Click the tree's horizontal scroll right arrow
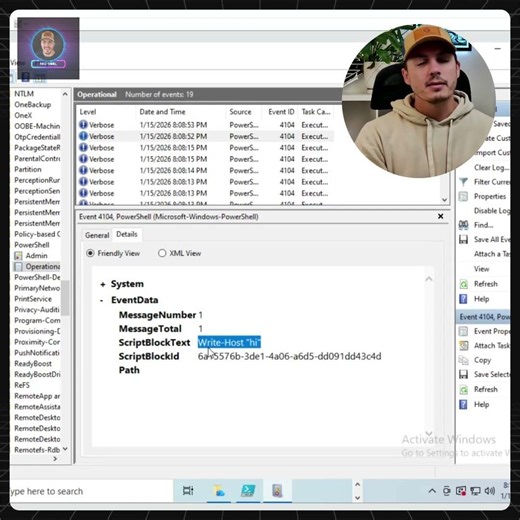 pos(55,459)
